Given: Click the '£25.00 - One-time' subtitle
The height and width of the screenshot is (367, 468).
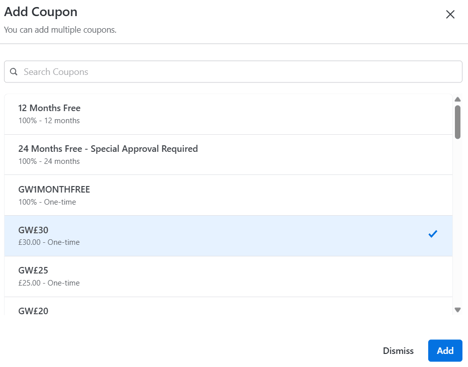Looking at the screenshot, I should point(49,283).
